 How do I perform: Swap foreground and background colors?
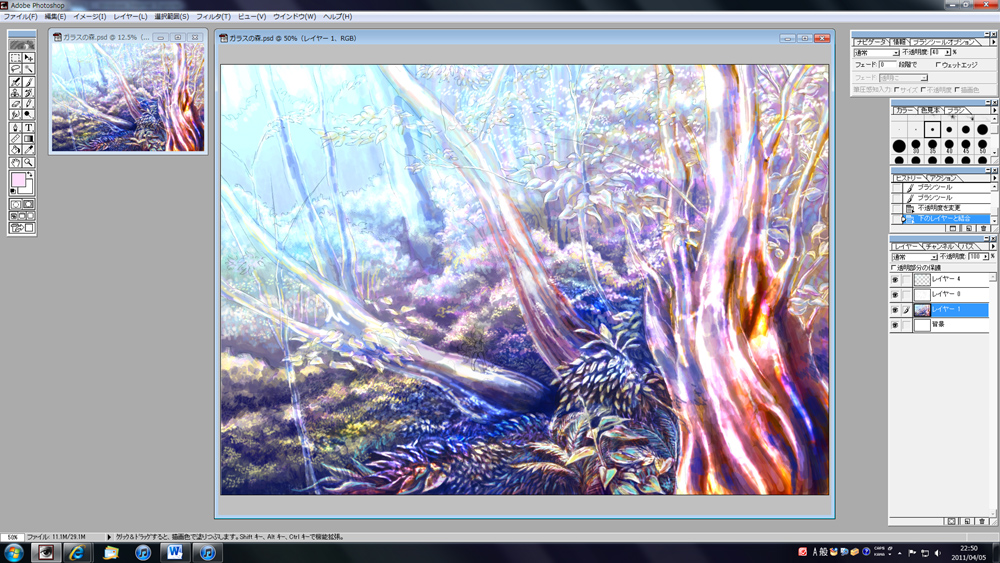(30, 174)
